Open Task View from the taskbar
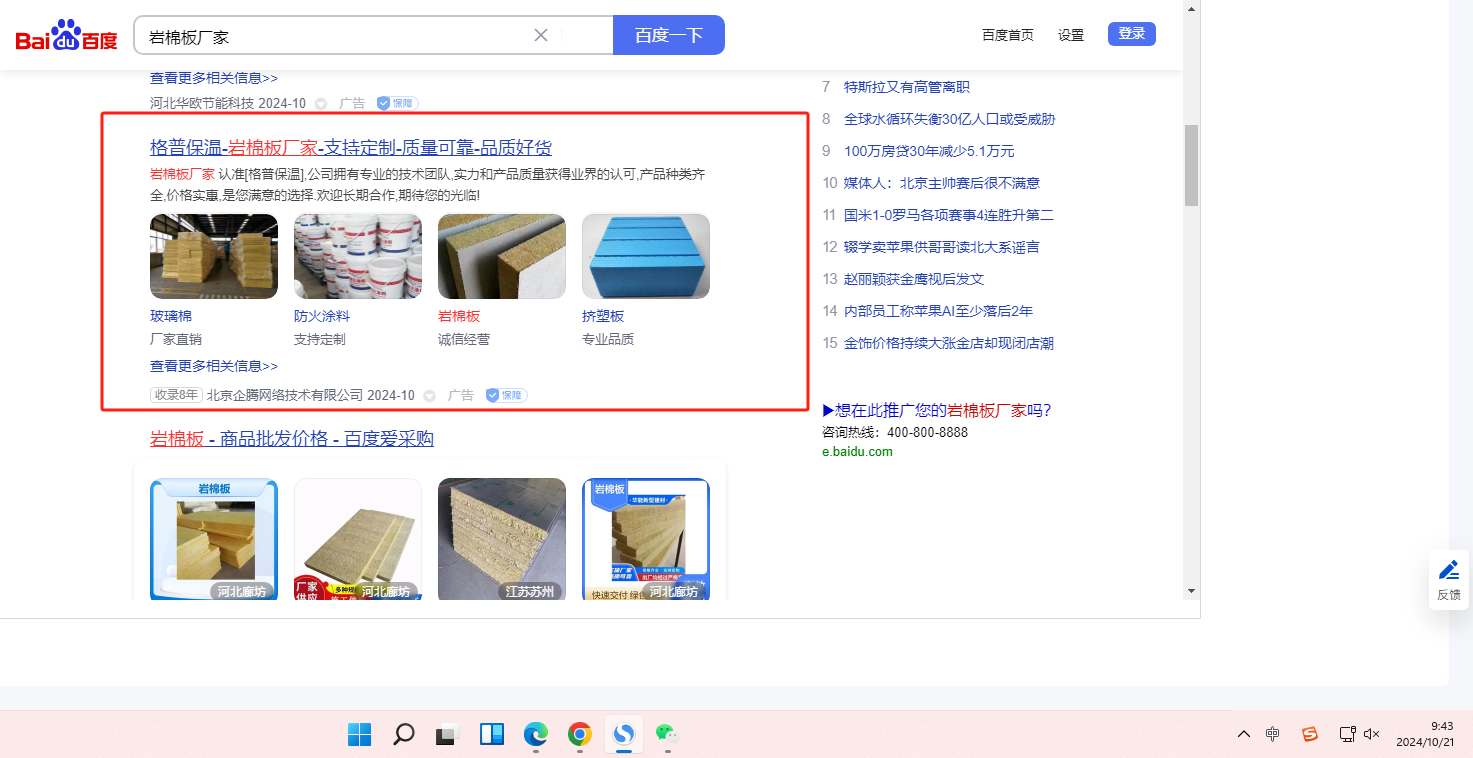This screenshot has height=758, width=1473. pyautogui.click(x=447, y=735)
